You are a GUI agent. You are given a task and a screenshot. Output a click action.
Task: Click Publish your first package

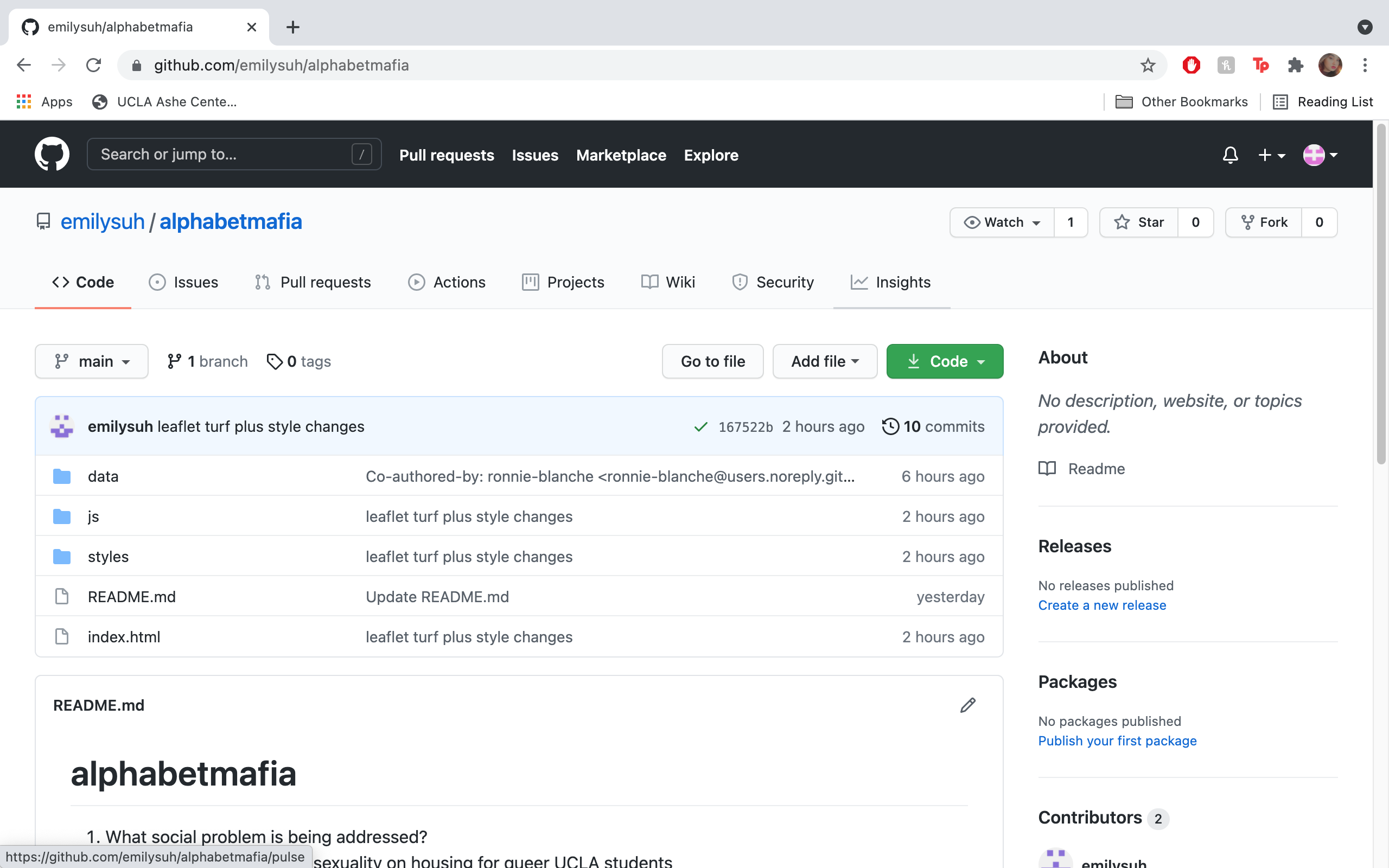pyautogui.click(x=1118, y=741)
